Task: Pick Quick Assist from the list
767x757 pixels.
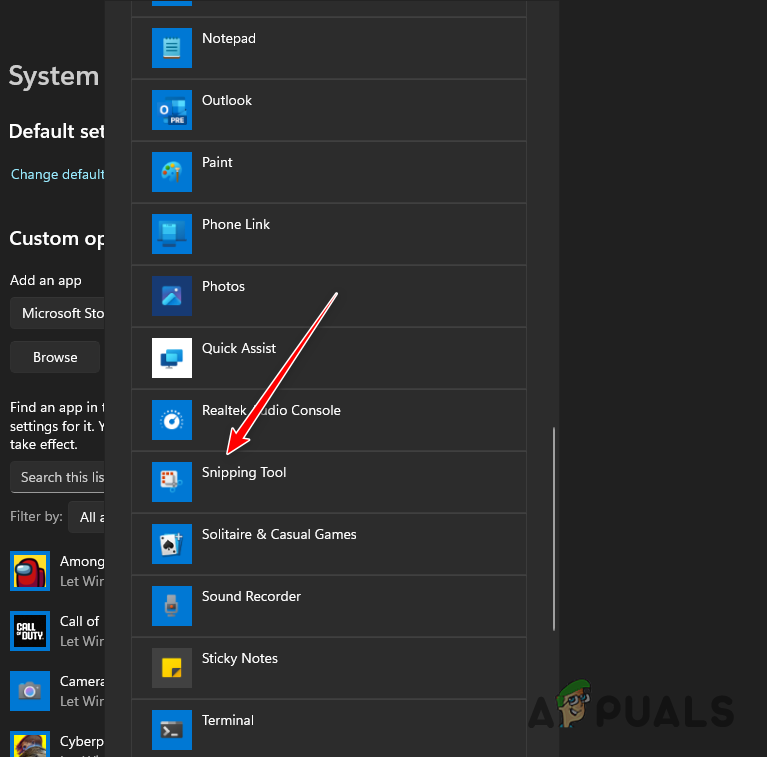Action: click(329, 358)
